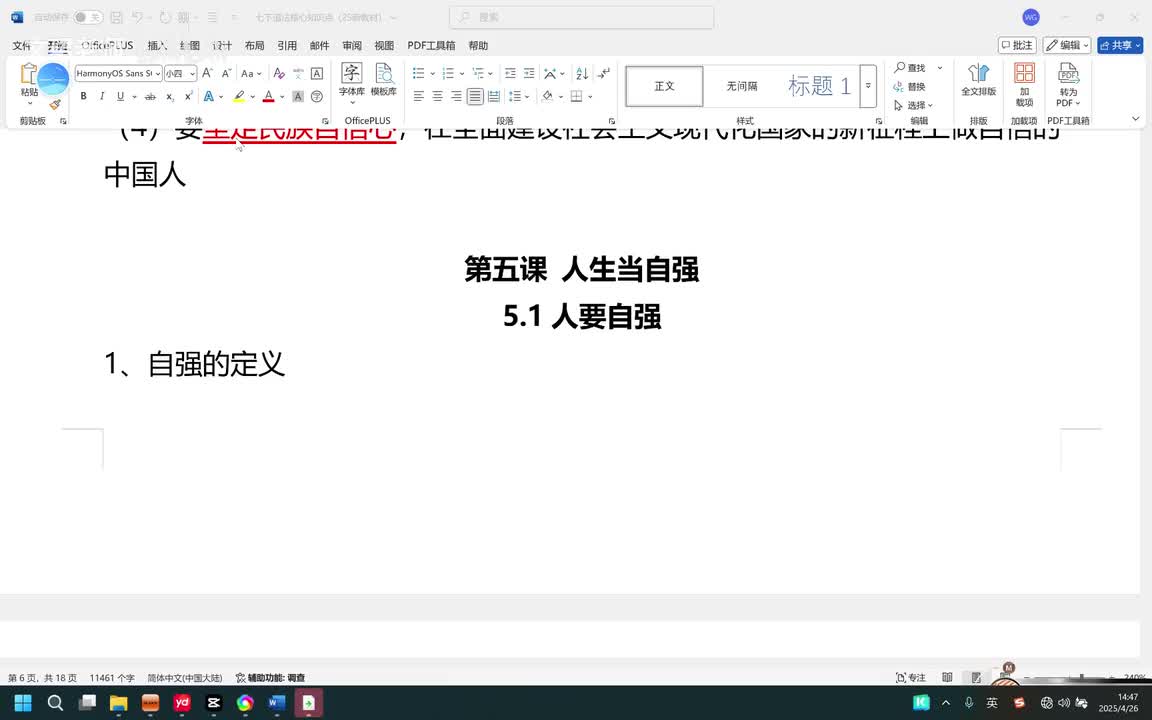This screenshot has width=1152, height=720.
Task: Show paragraph marks icon
Action: point(603,73)
